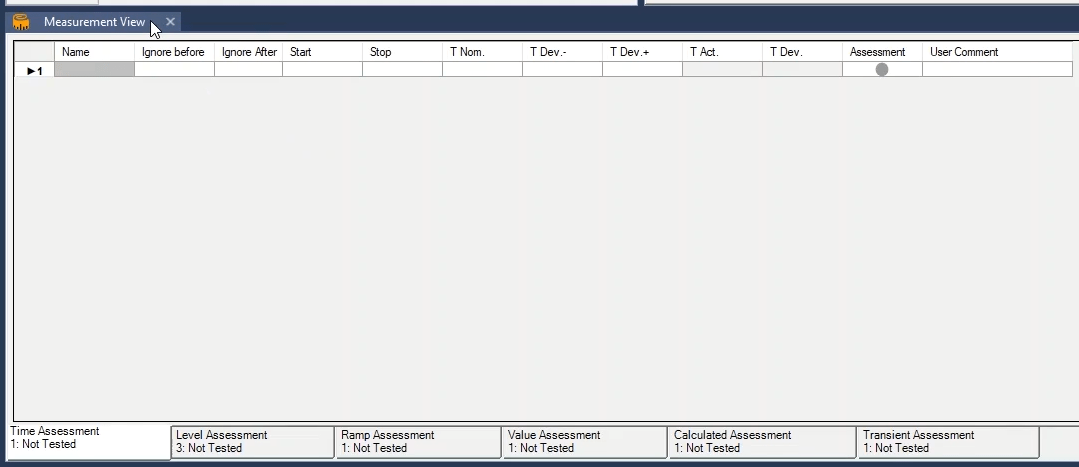The width and height of the screenshot is (1079, 467).
Task: Click the Stop cell in row 1
Action: (x=402, y=70)
